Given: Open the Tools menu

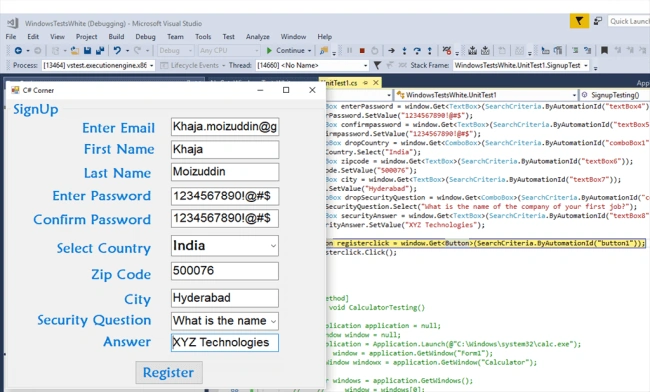Looking at the screenshot, I should [x=203, y=36].
